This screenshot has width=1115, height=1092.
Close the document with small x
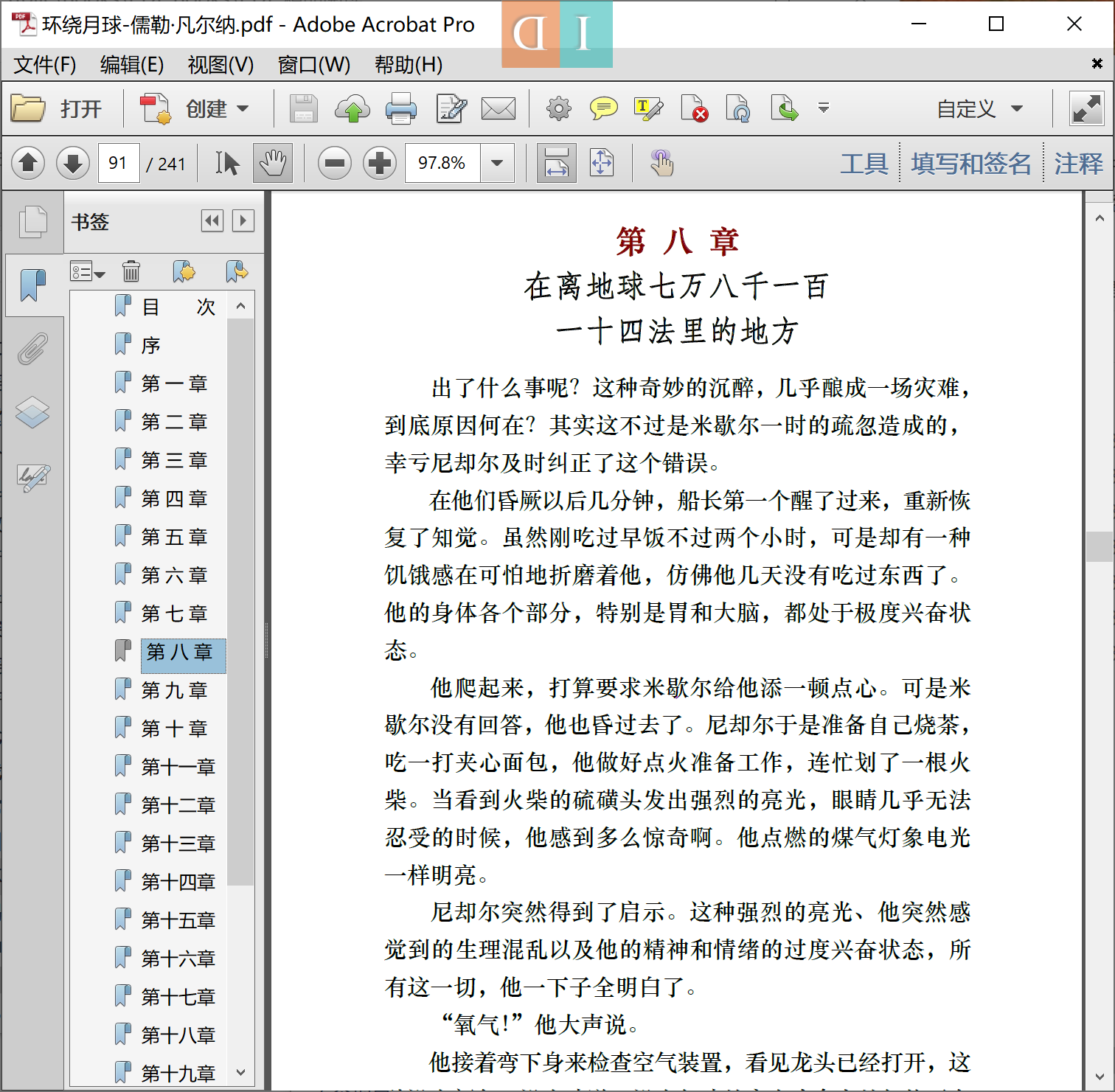[1097, 64]
